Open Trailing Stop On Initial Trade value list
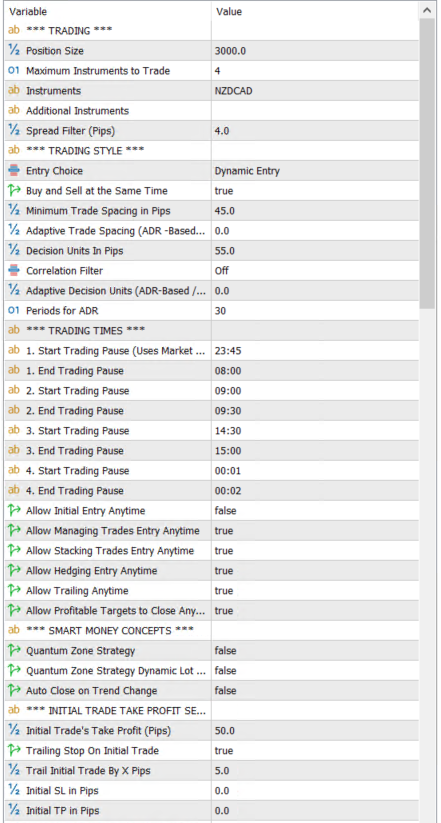 315,751
